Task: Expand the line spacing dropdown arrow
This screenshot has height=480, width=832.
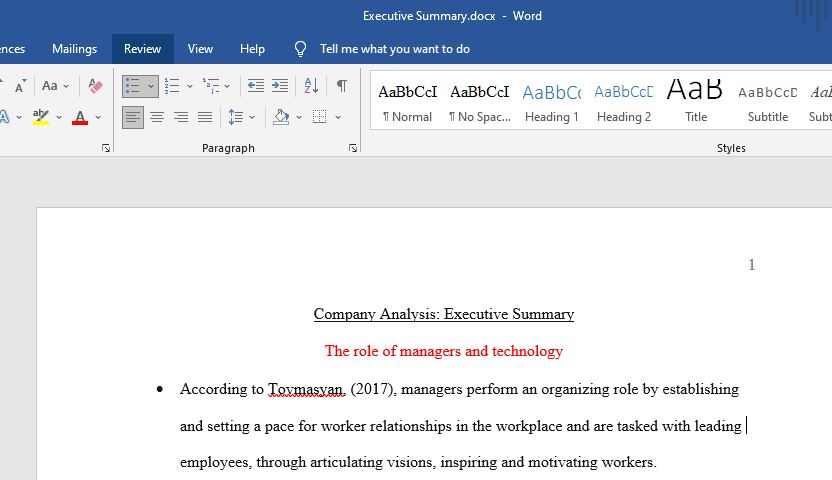Action: coord(252,117)
